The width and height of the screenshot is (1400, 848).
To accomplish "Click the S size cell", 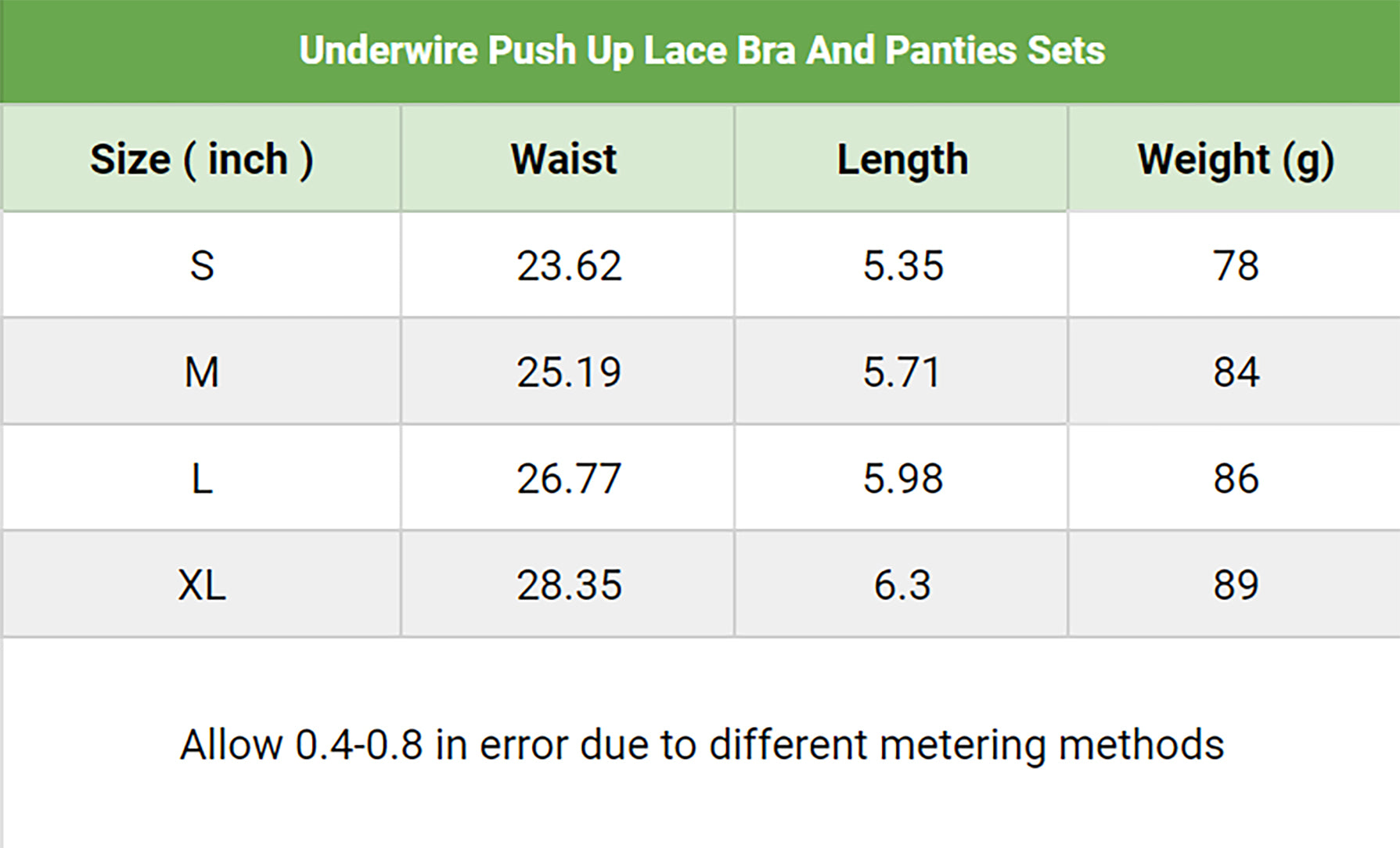I will click(202, 266).
